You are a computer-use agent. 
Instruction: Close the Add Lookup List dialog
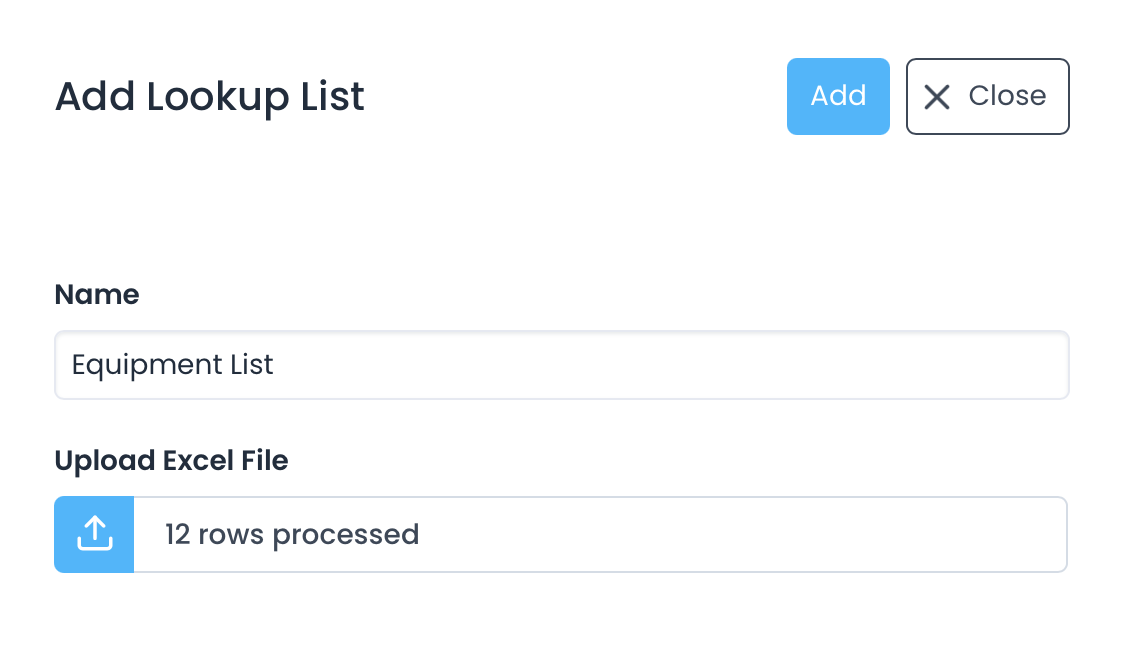pos(987,96)
